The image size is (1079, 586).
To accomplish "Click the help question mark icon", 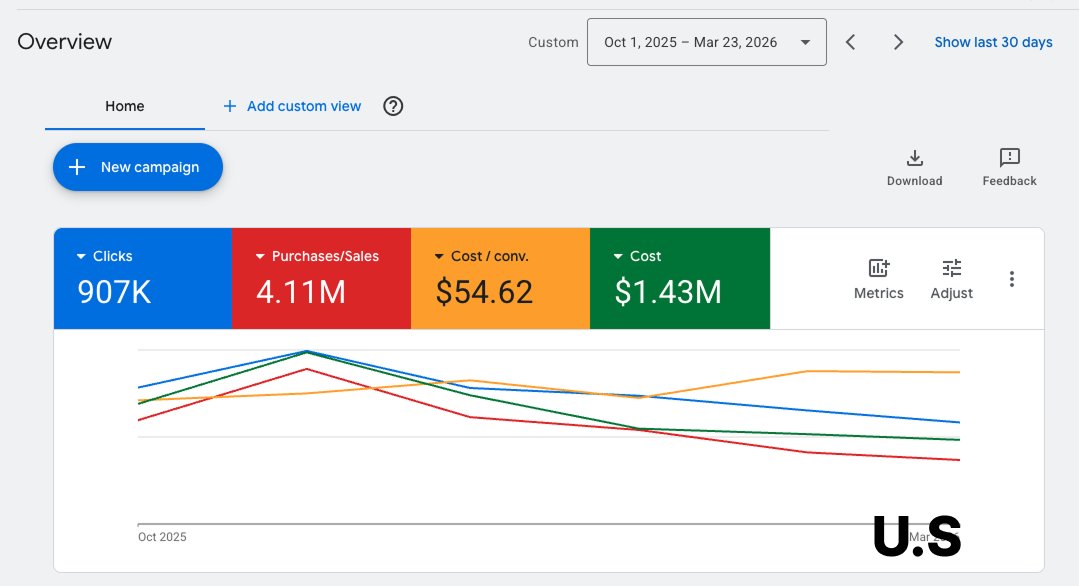I will click(392, 105).
